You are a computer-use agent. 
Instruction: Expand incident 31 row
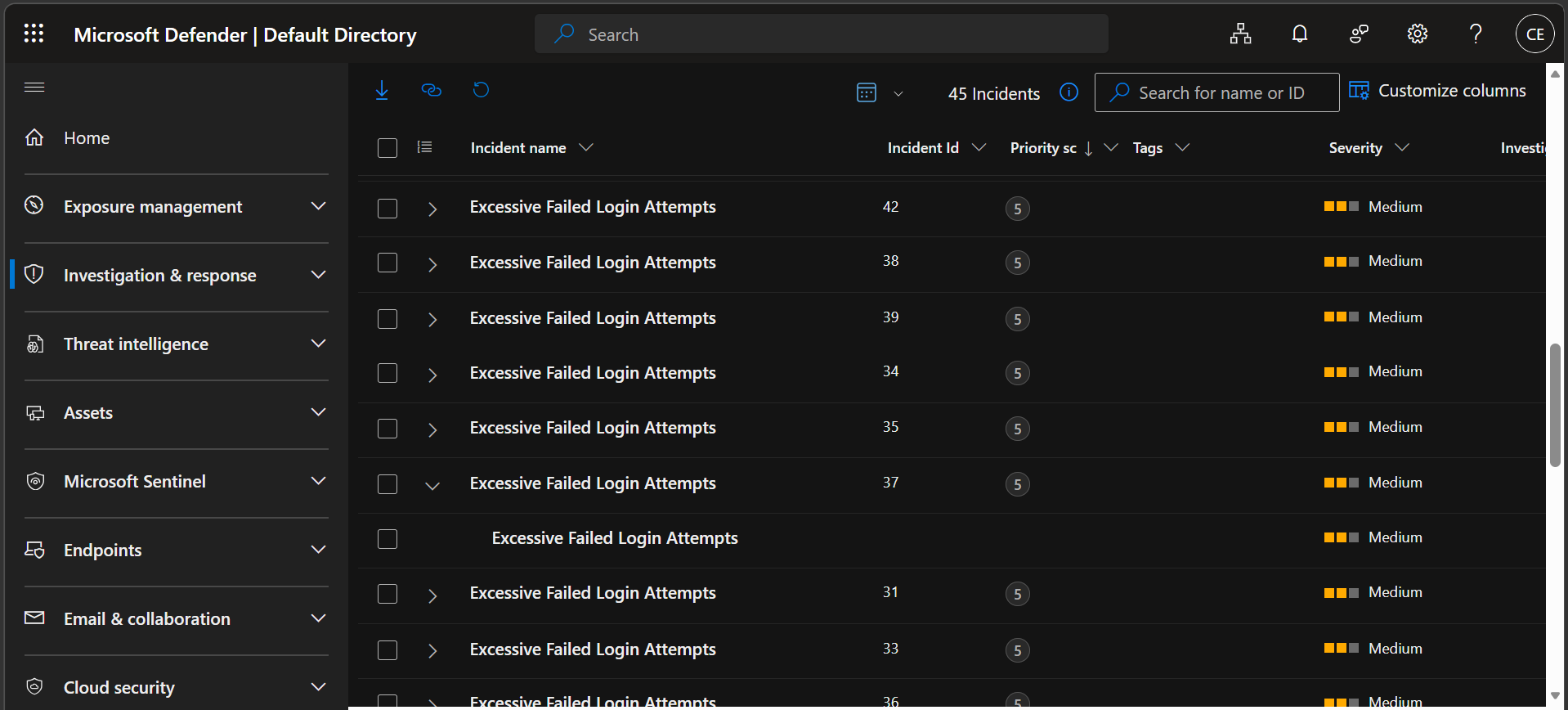(x=432, y=596)
